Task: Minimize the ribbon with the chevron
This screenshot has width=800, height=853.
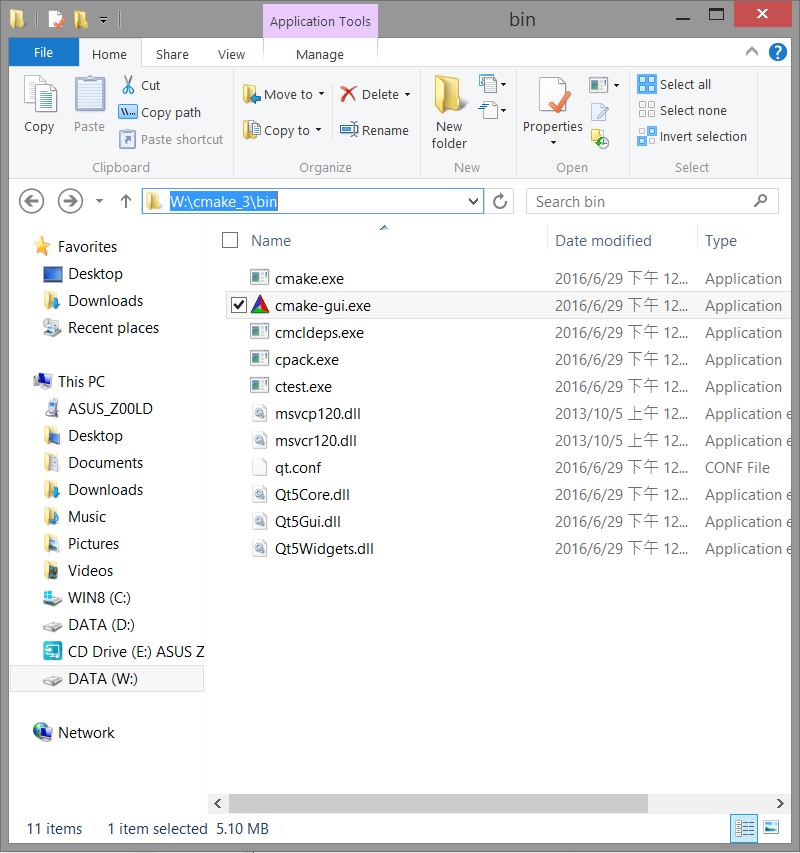Action: point(752,52)
